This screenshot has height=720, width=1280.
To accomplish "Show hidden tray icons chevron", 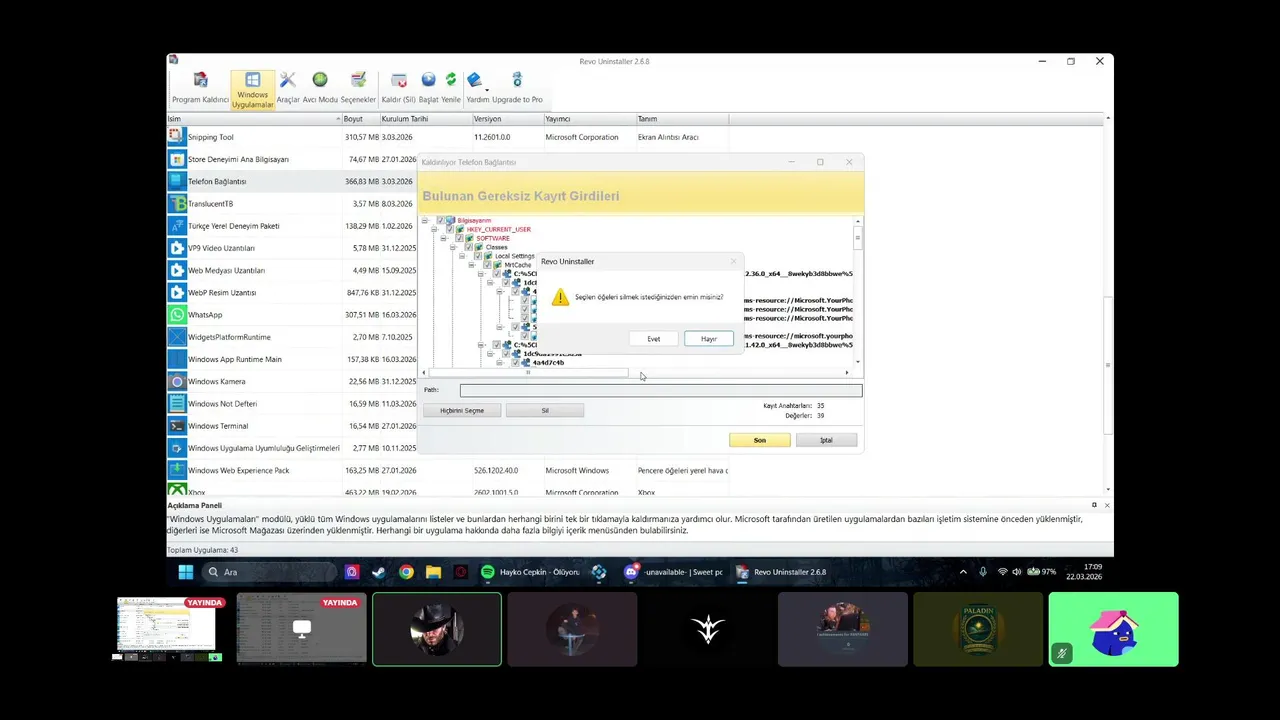I will [963, 572].
